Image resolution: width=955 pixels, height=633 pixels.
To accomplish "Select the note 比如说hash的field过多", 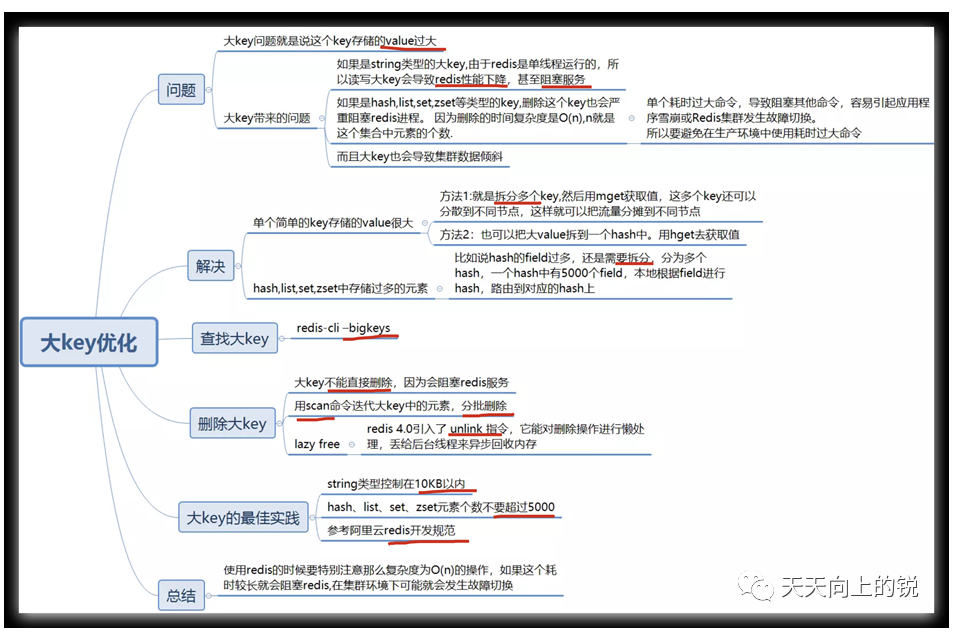I will pyautogui.click(x=590, y=273).
